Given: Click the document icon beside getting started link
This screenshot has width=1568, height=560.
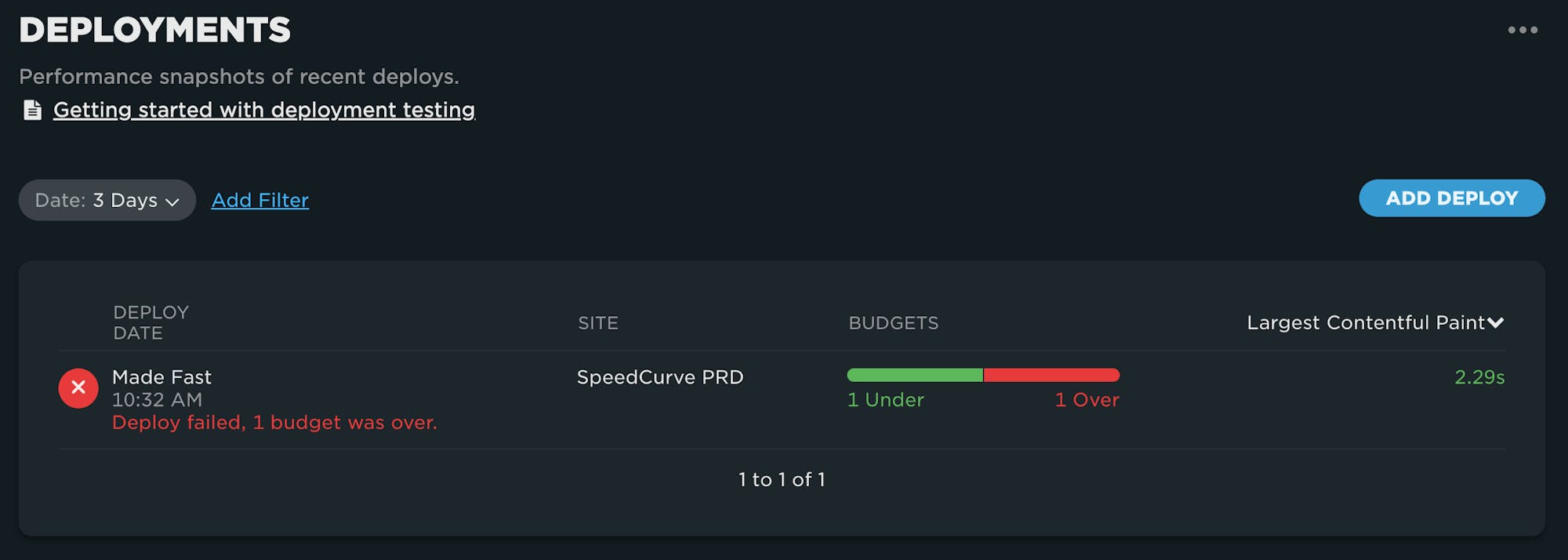Looking at the screenshot, I should pyautogui.click(x=32, y=110).
